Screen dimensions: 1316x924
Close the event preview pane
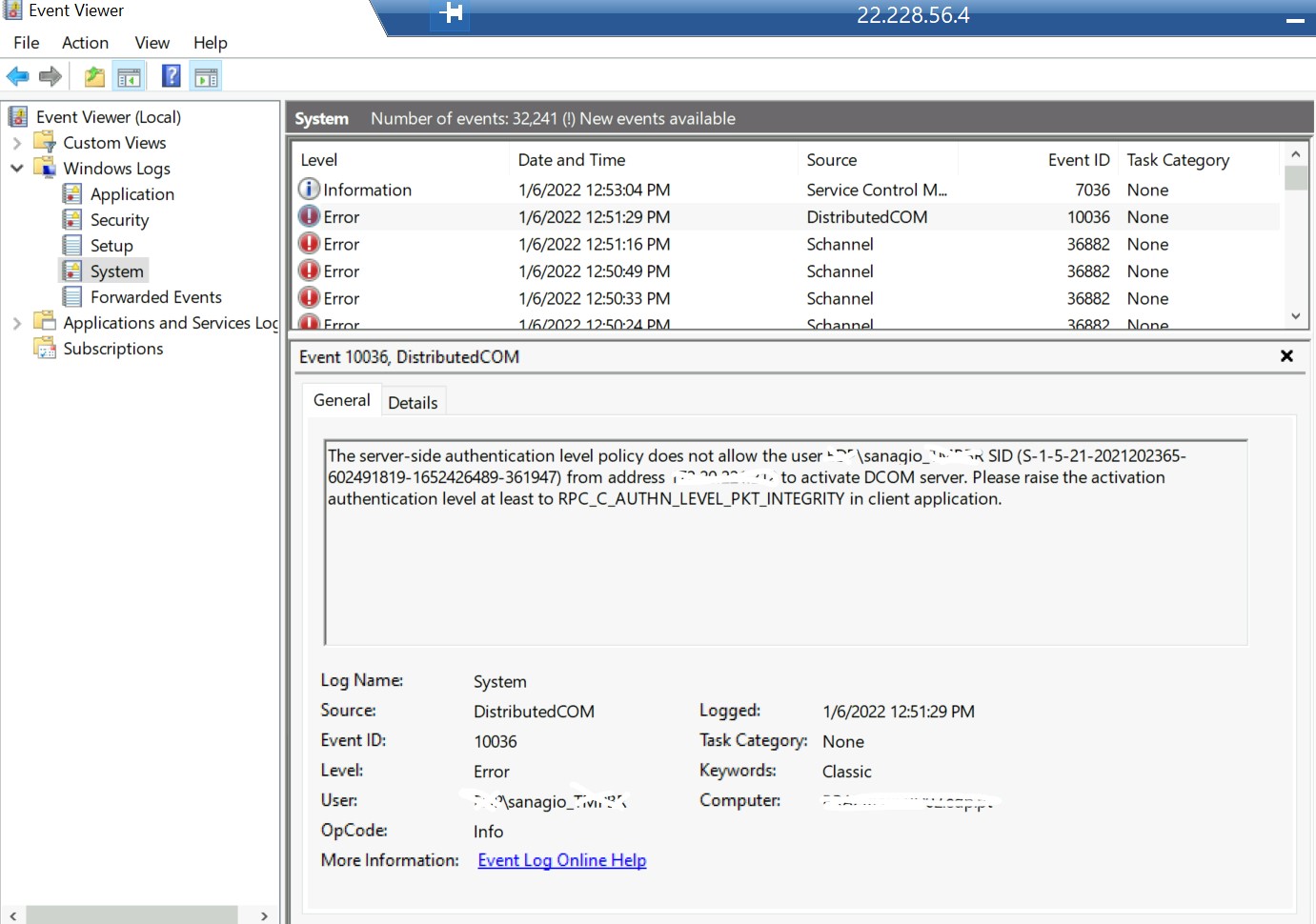point(1286,356)
